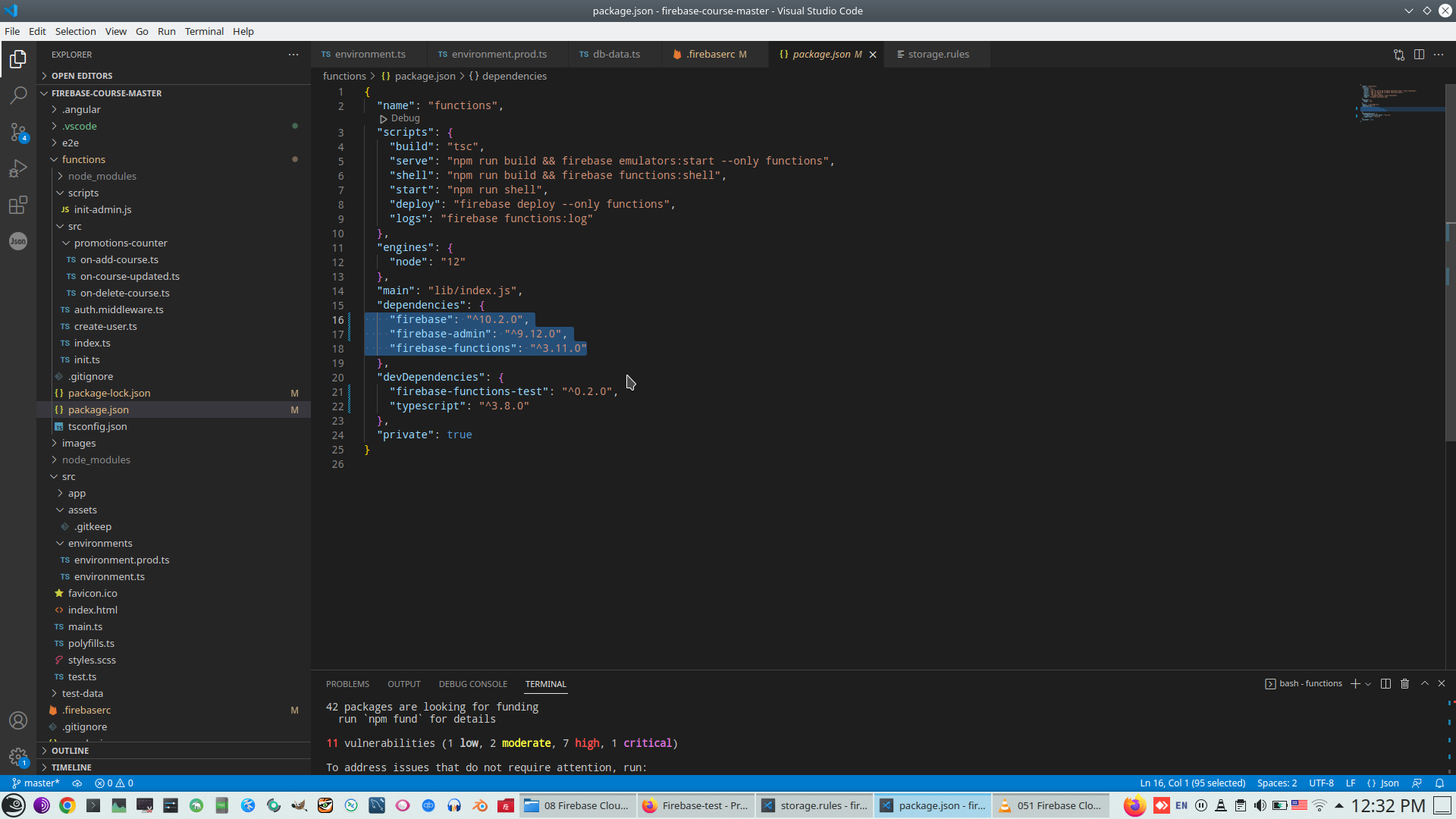Screen dimensions: 1456x819
Task: Click the Debug code lens link
Action: (405, 118)
